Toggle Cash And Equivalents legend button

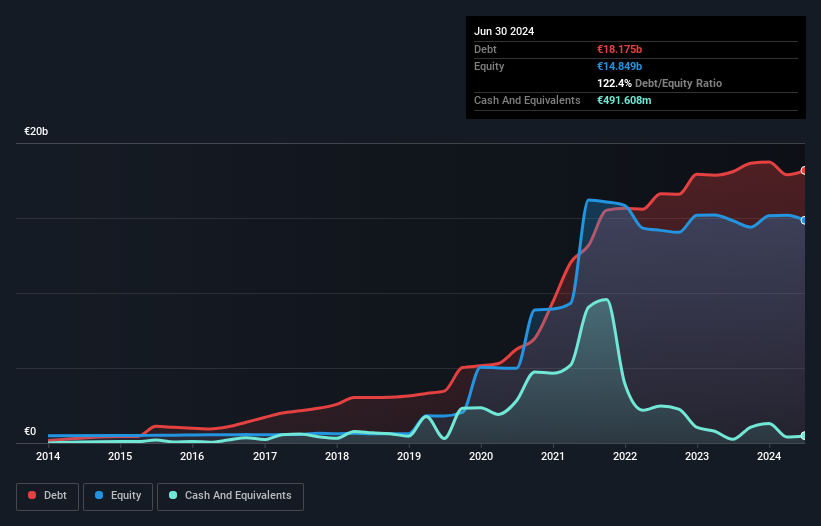(230, 496)
